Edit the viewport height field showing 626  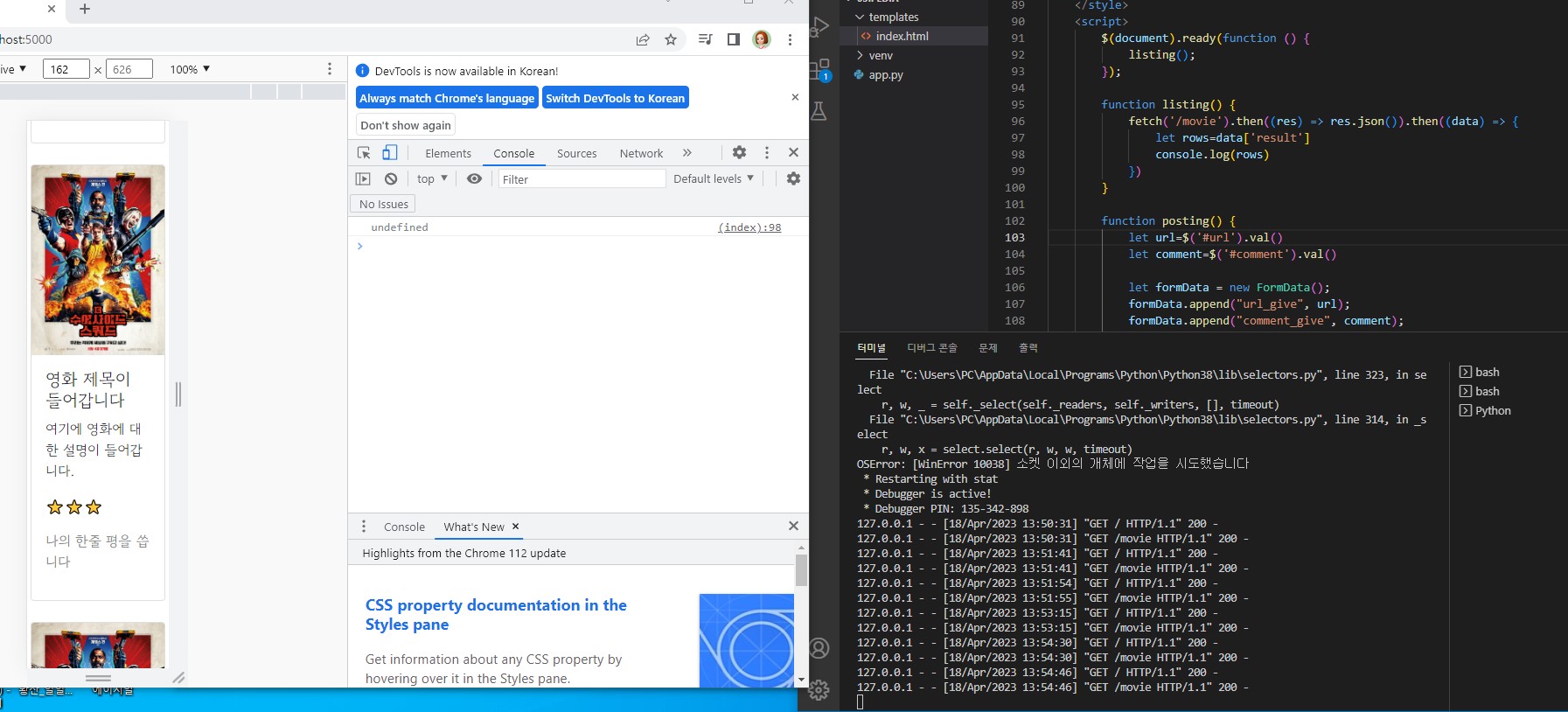pos(129,69)
